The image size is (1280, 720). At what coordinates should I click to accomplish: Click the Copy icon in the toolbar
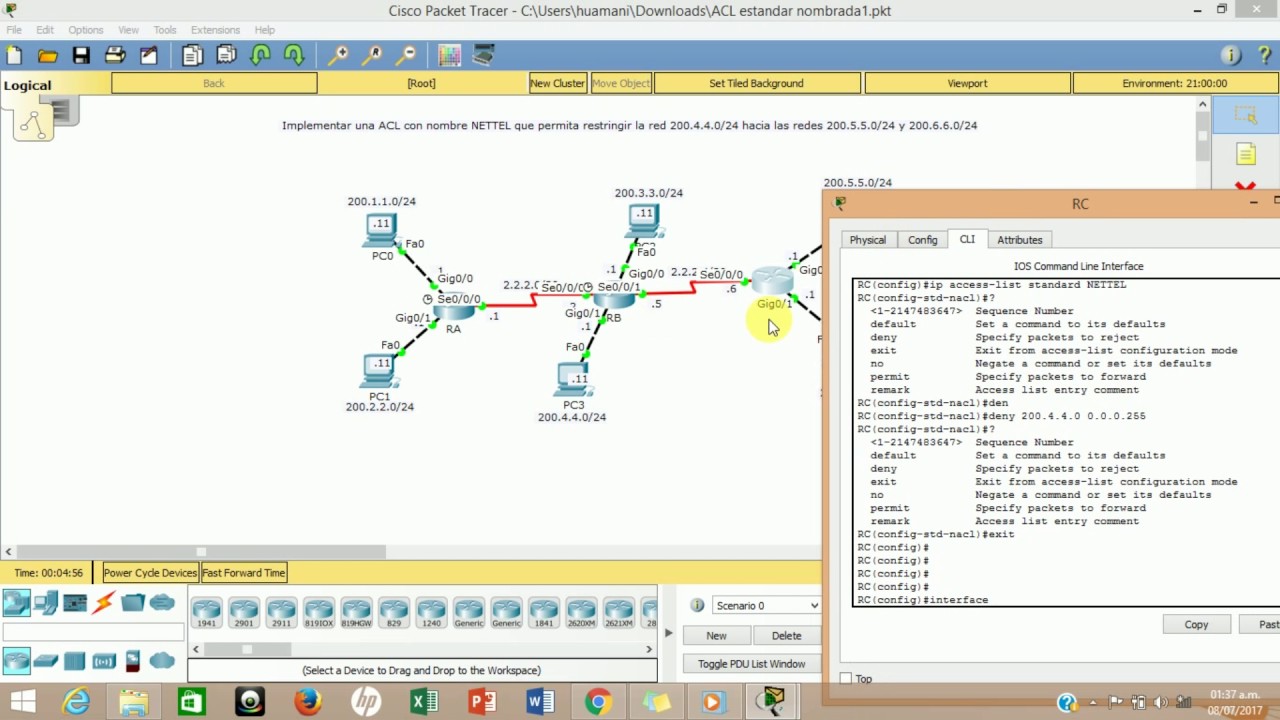pyautogui.click(x=193, y=56)
